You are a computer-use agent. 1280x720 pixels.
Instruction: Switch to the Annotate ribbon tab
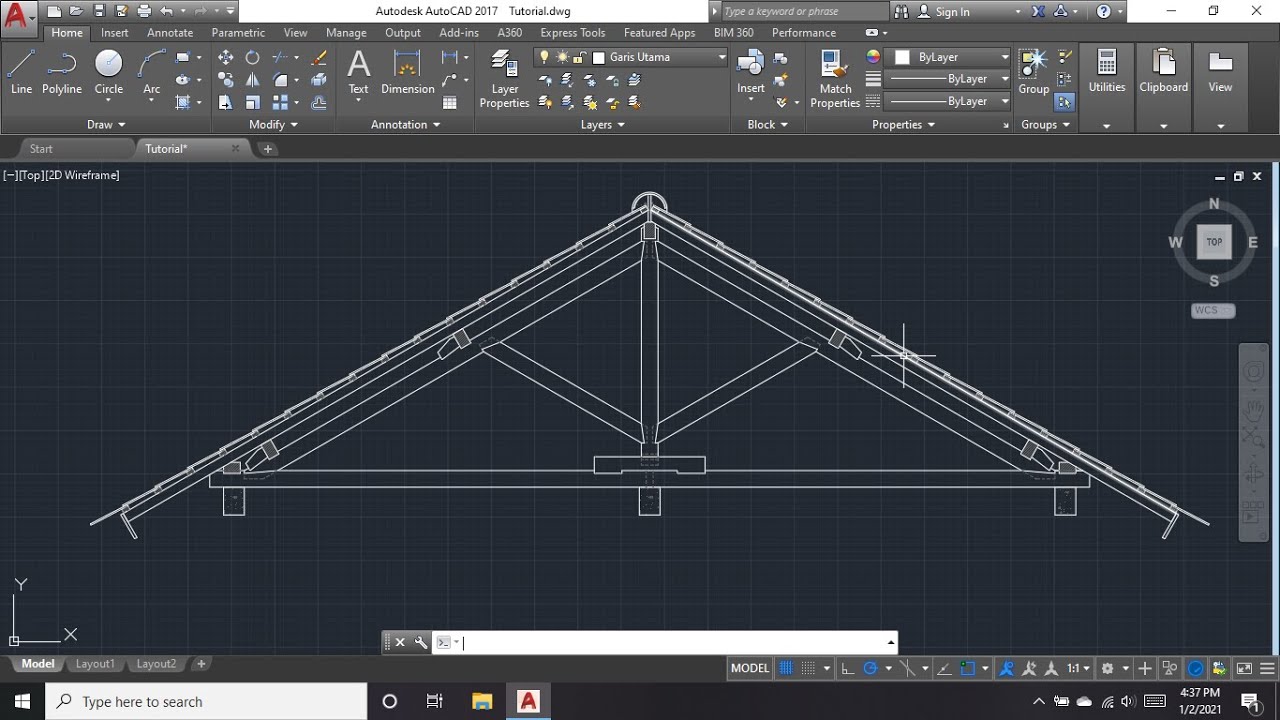tap(170, 33)
